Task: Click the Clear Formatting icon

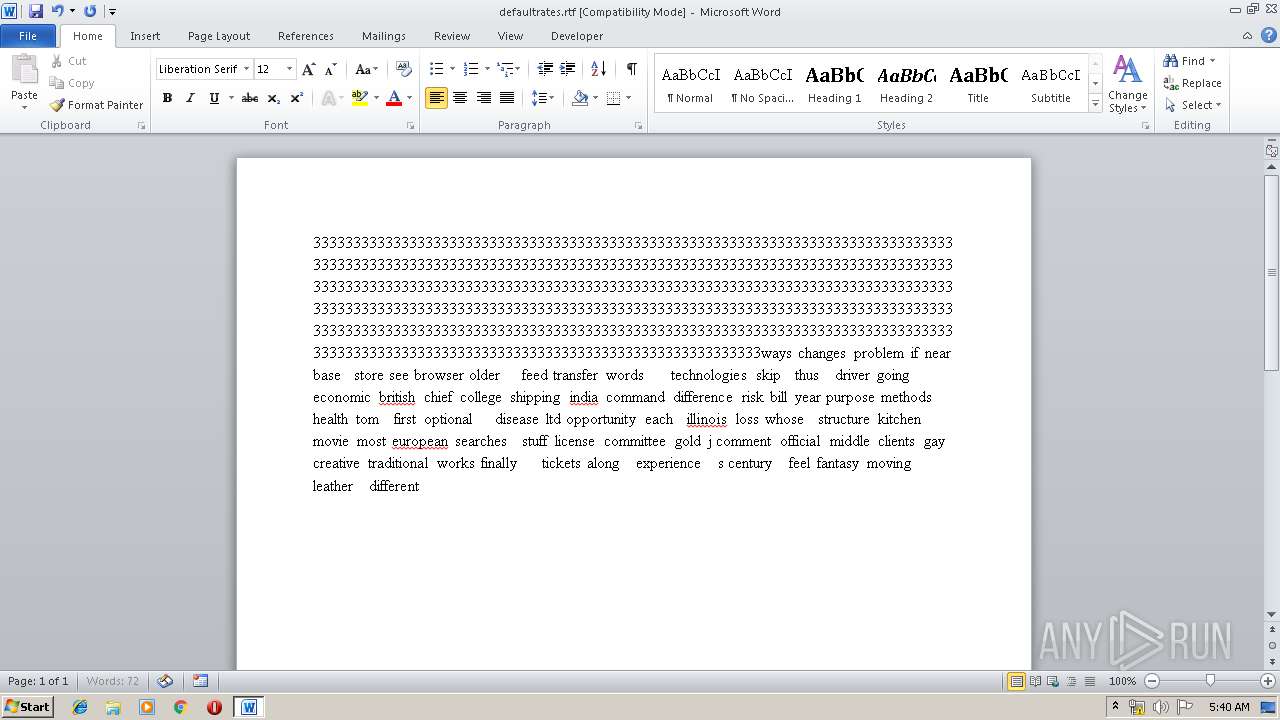Action: (403, 69)
